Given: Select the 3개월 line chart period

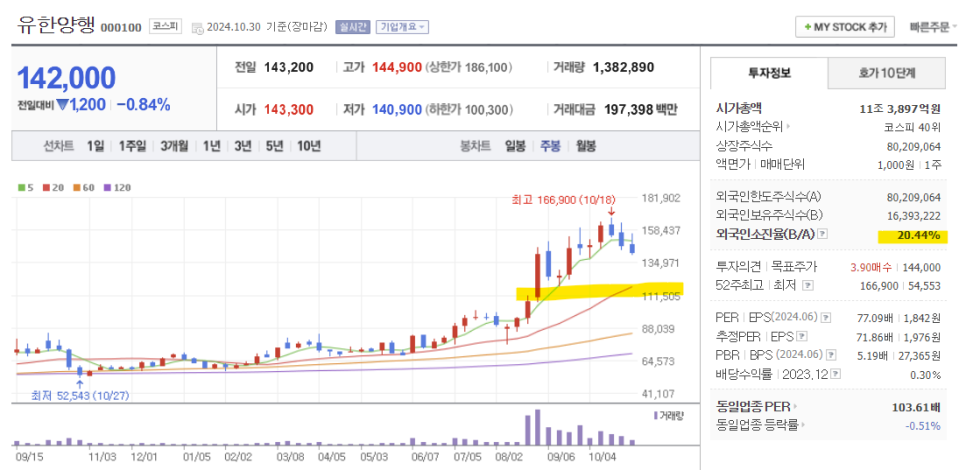Looking at the screenshot, I should coord(175,146).
